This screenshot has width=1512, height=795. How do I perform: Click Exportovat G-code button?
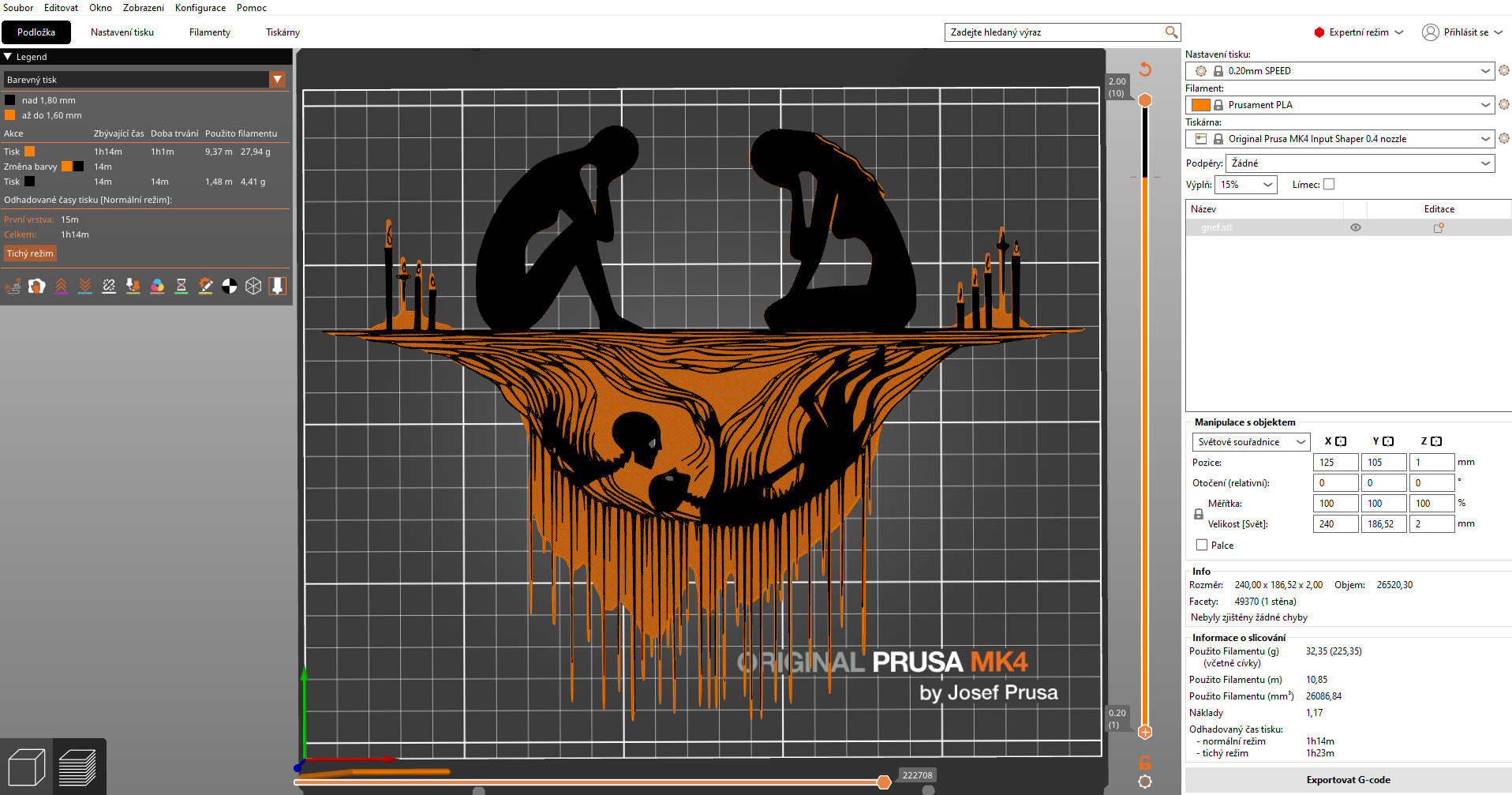point(1348,780)
